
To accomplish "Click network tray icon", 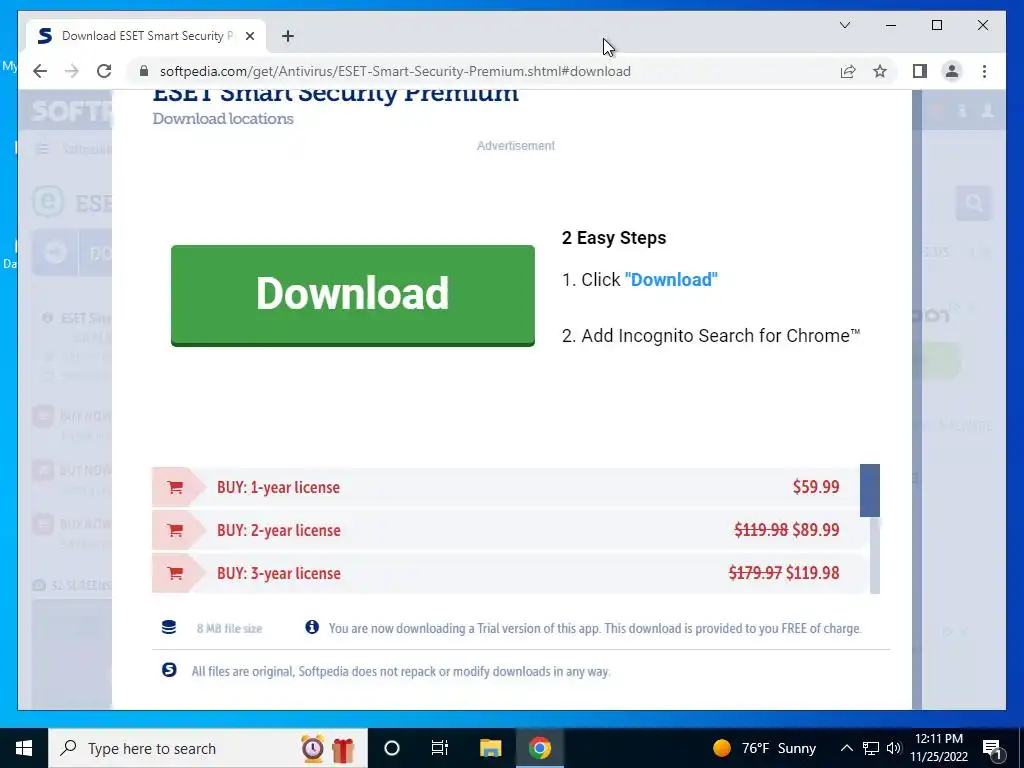I will click(871, 748).
